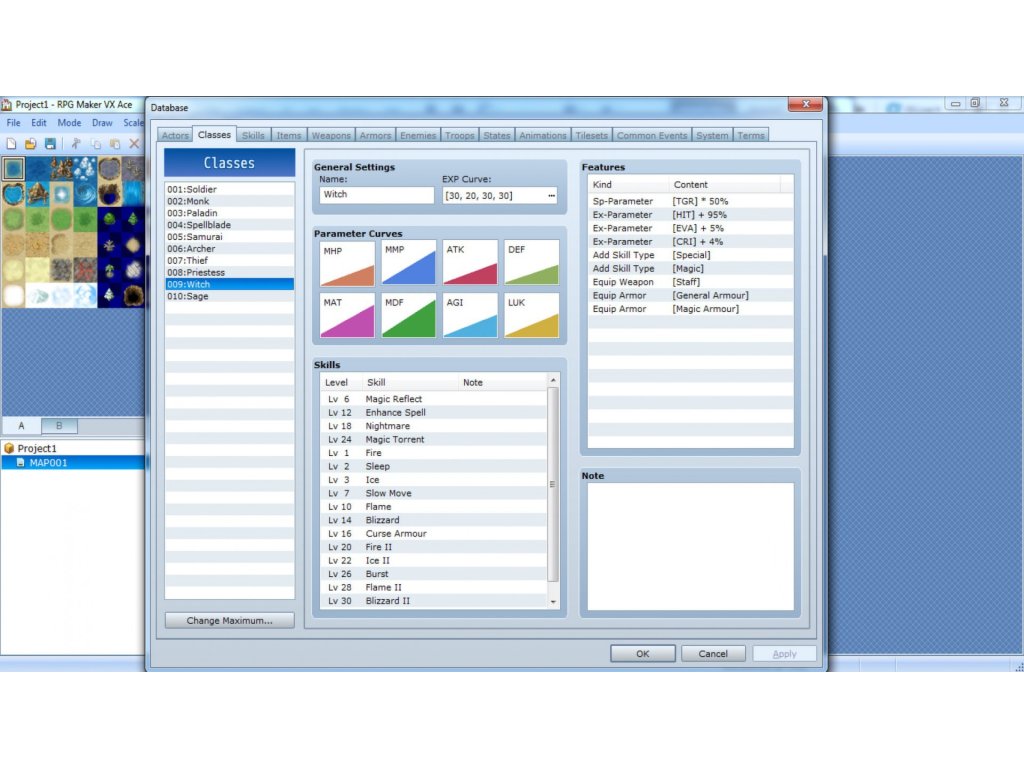Select the [TGR] * 50% feature row
The image size is (1024, 768).
[x=690, y=201]
